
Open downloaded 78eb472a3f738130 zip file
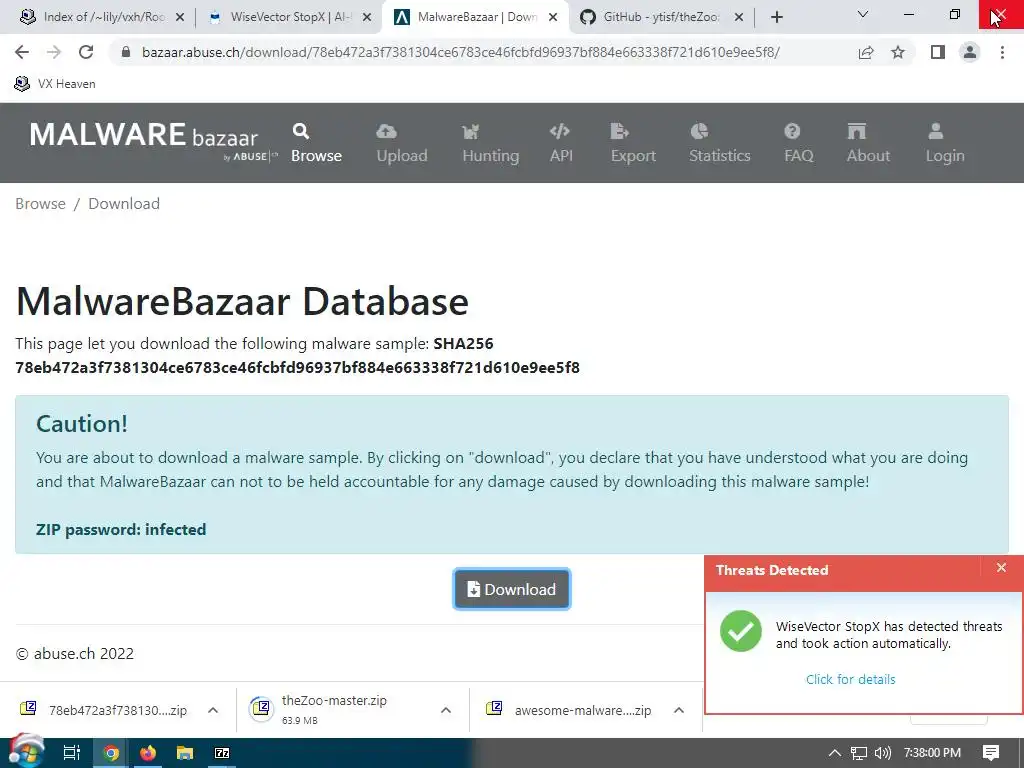tap(104, 710)
